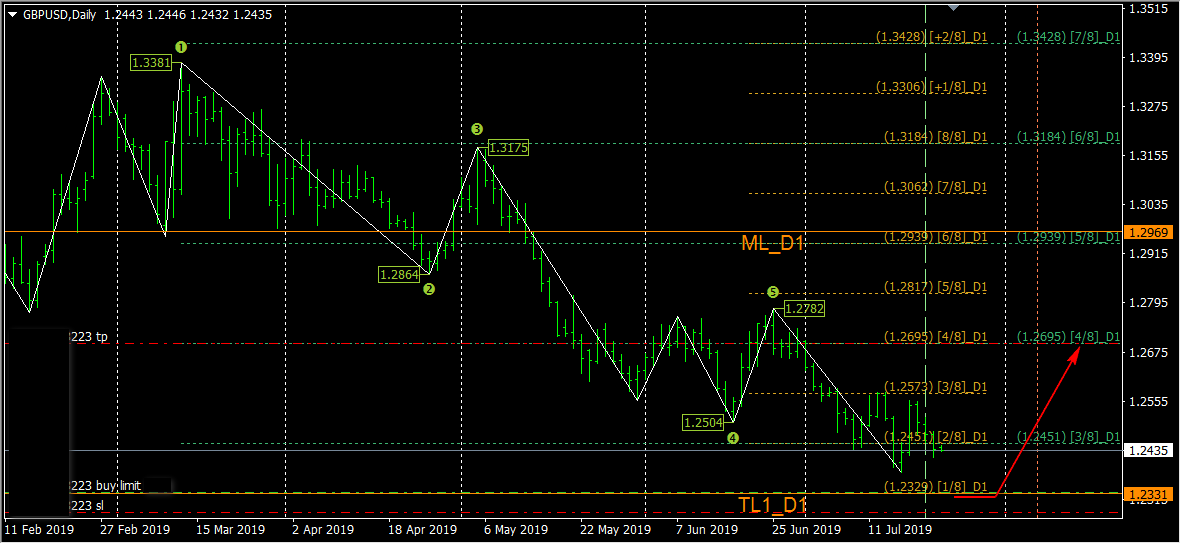Click the green (1.2939) [5/8]_D1 label
Image resolution: width=1181 pixels, height=544 pixels.
pyautogui.click(x=1068, y=237)
